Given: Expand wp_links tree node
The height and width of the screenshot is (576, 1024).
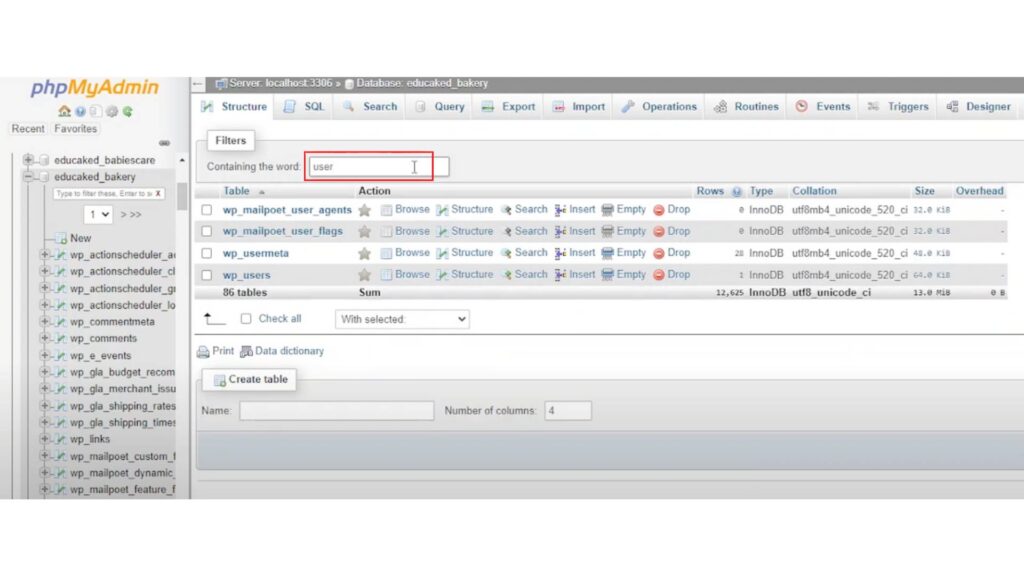Looking at the screenshot, I should pos(45,439).
